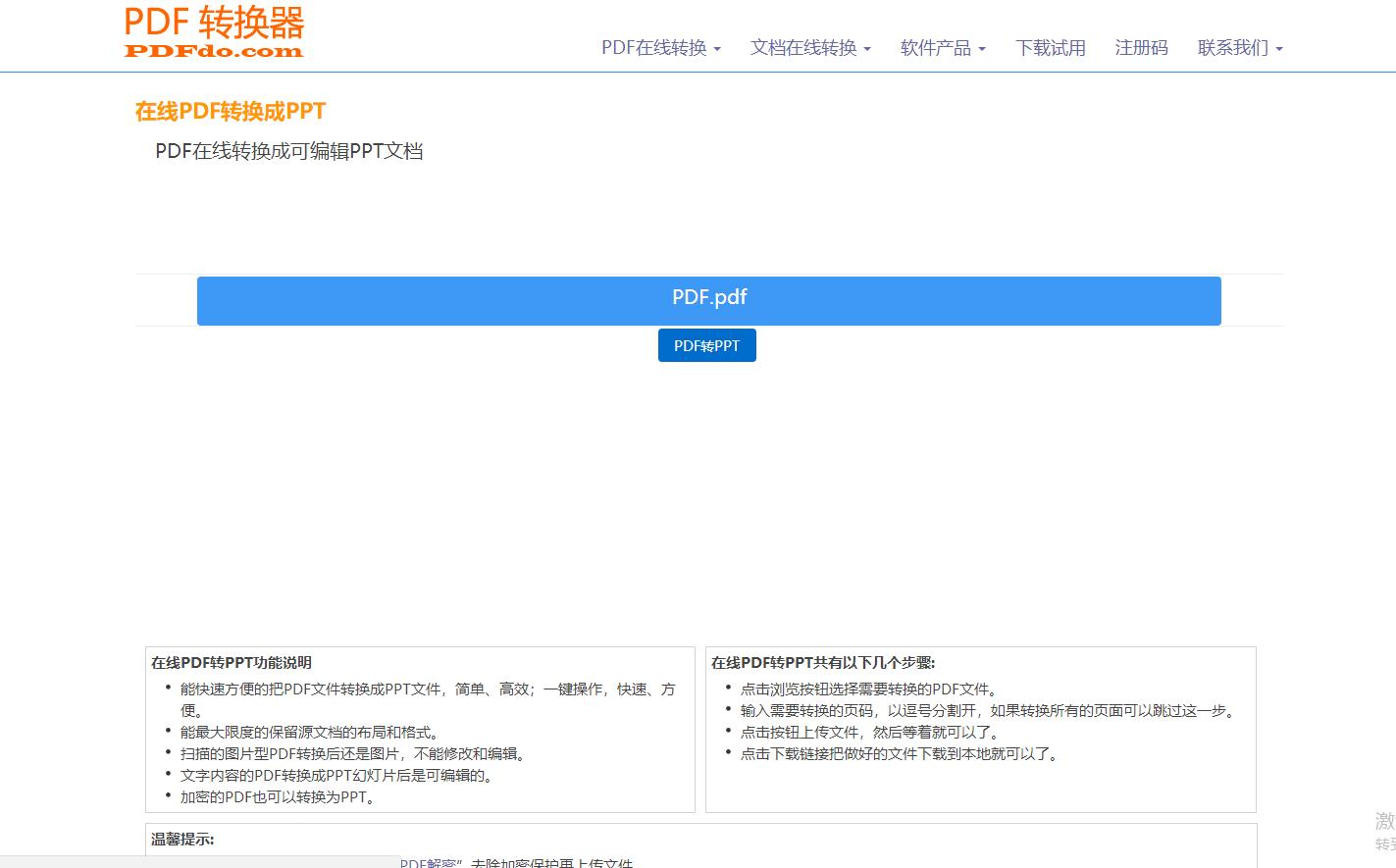Click the PDF 转换器 logo

(212, 22)
